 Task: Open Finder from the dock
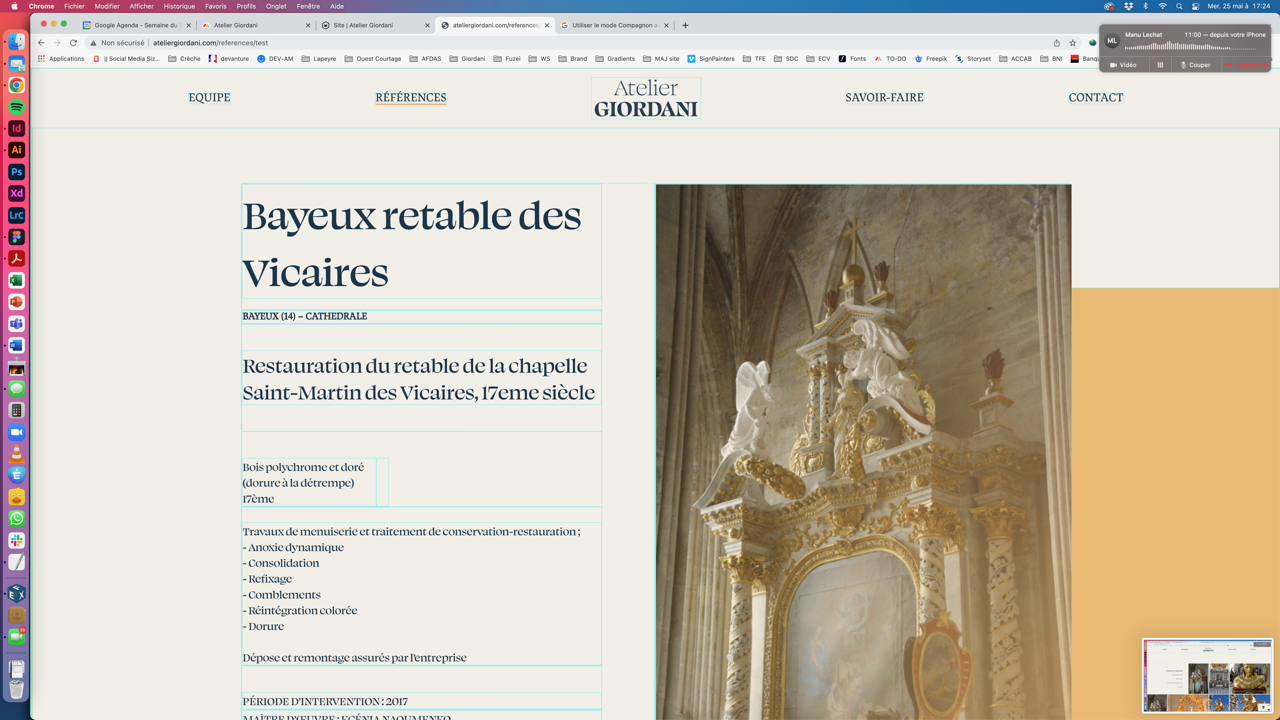coord(16,42)
